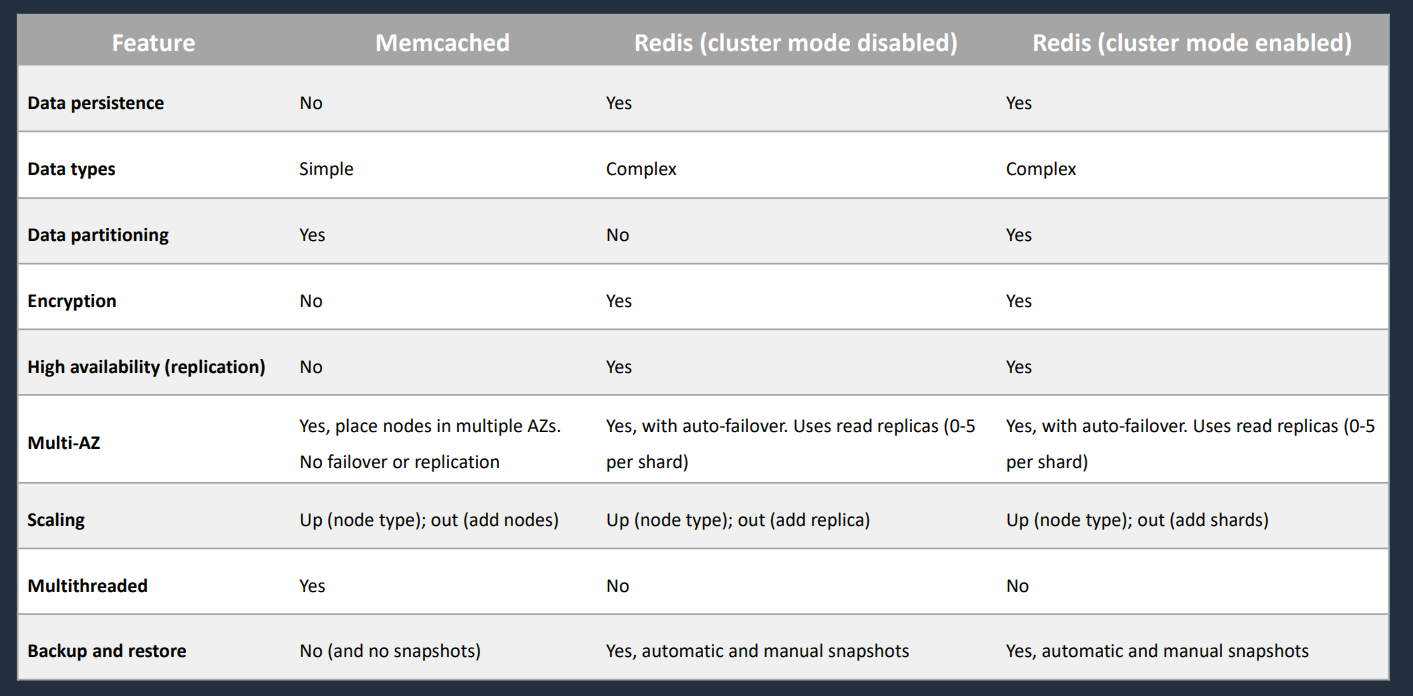Click 'Up (node type); out (add replica)' cell
This screenshot has height=696, width=1413.
point(738,520)
